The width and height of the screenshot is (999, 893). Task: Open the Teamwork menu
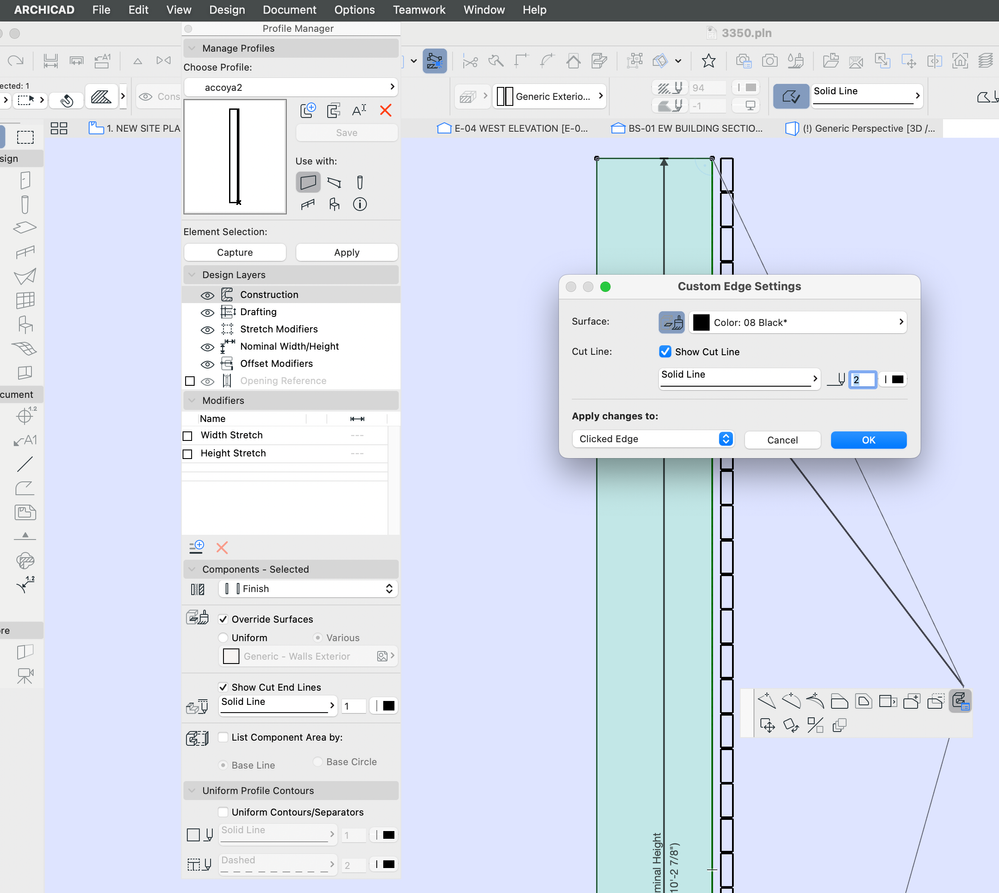tap(419, 10)
